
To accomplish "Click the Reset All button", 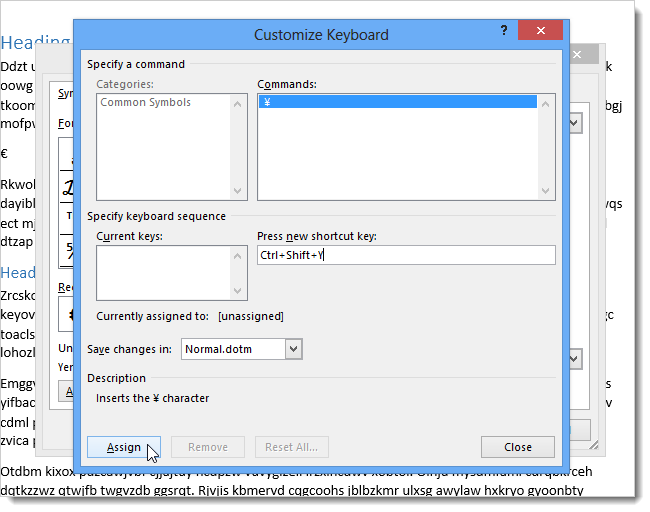I will pos(291,447).
